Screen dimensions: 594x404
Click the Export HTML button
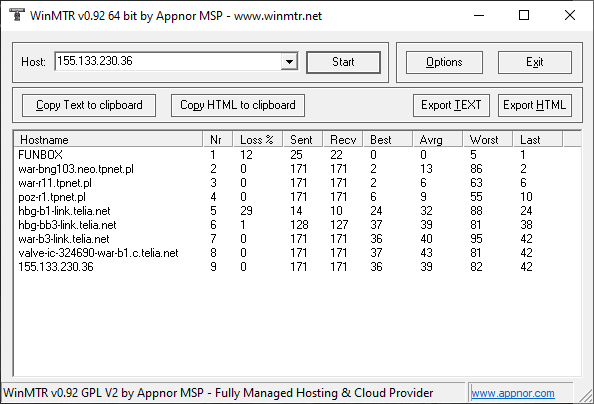535,105
